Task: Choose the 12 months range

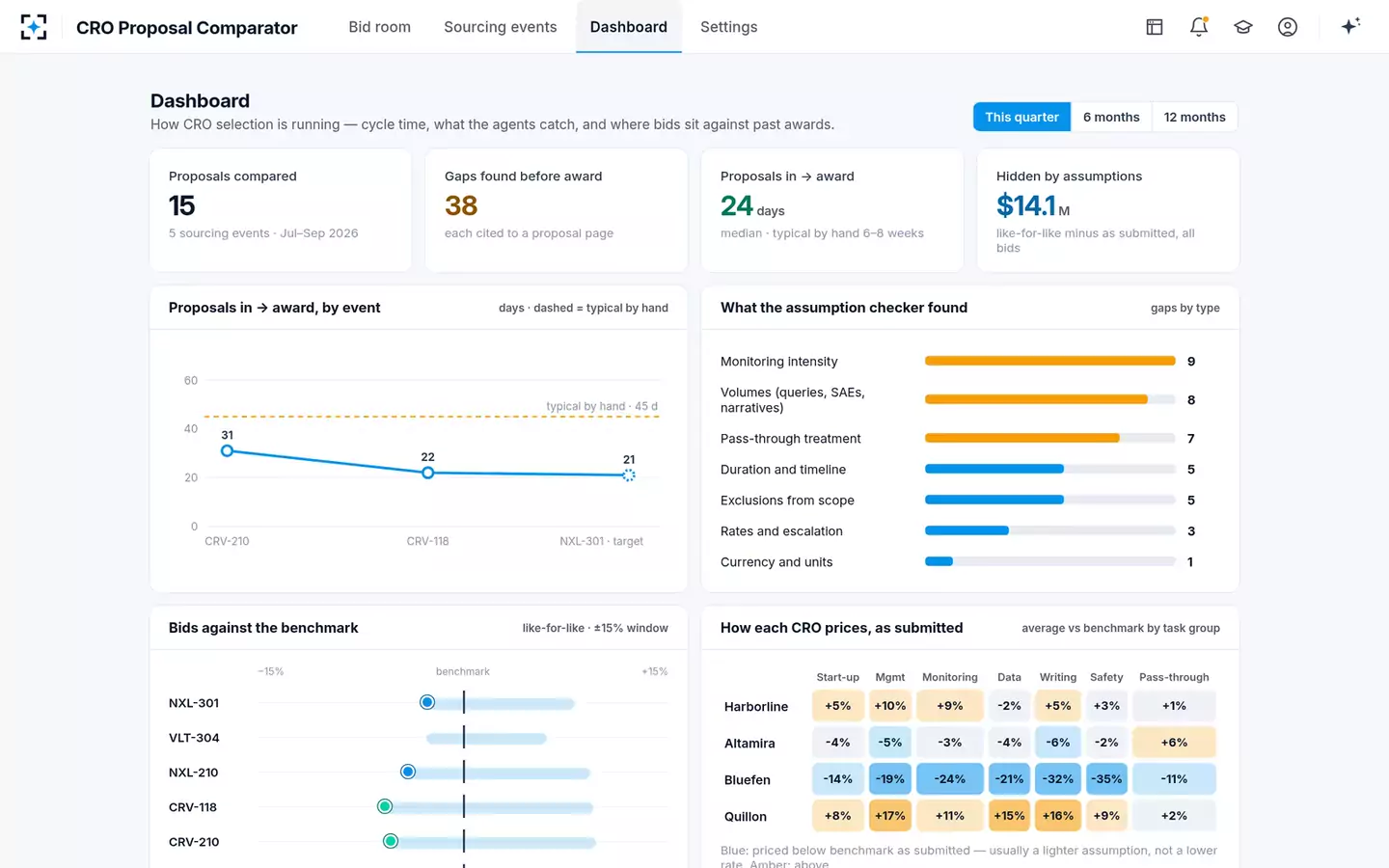Action: point(1194,117)
